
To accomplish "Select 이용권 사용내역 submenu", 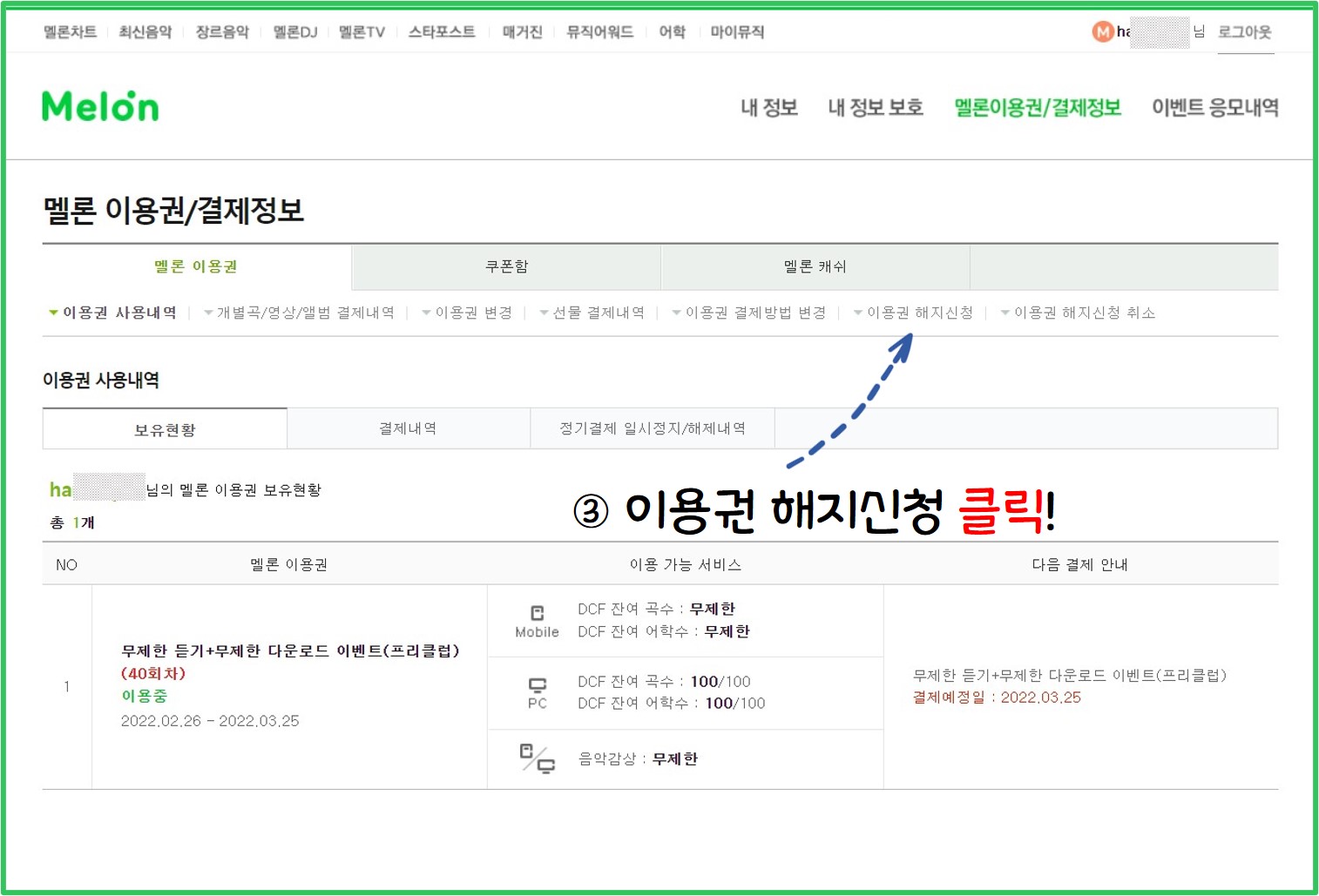I will pyautogui.click(x=119, y=313).
